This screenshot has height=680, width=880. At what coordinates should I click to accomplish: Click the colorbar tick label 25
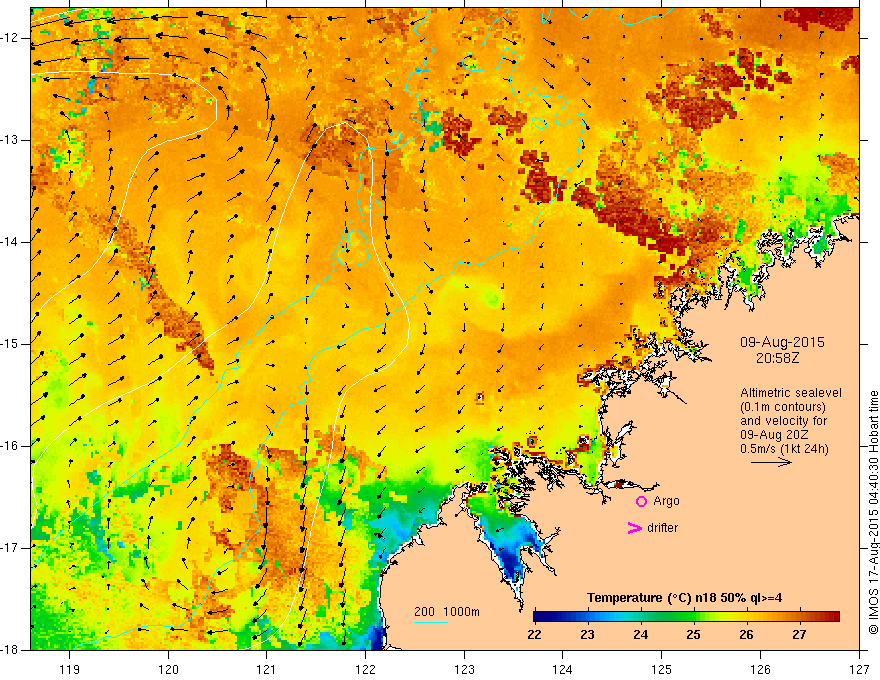click(693, 635)
